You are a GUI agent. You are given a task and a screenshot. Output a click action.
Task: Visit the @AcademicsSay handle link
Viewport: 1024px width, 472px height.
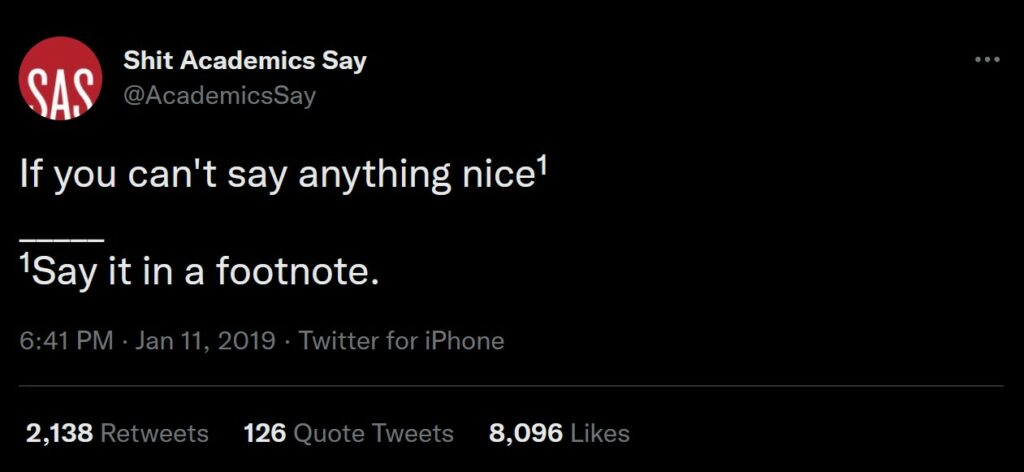pos(219,96)
